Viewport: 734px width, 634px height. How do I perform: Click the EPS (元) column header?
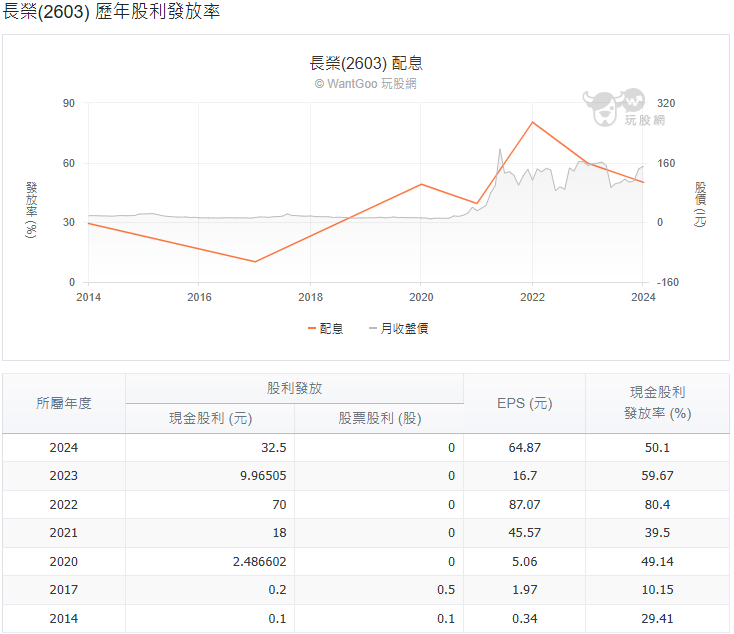524,403
